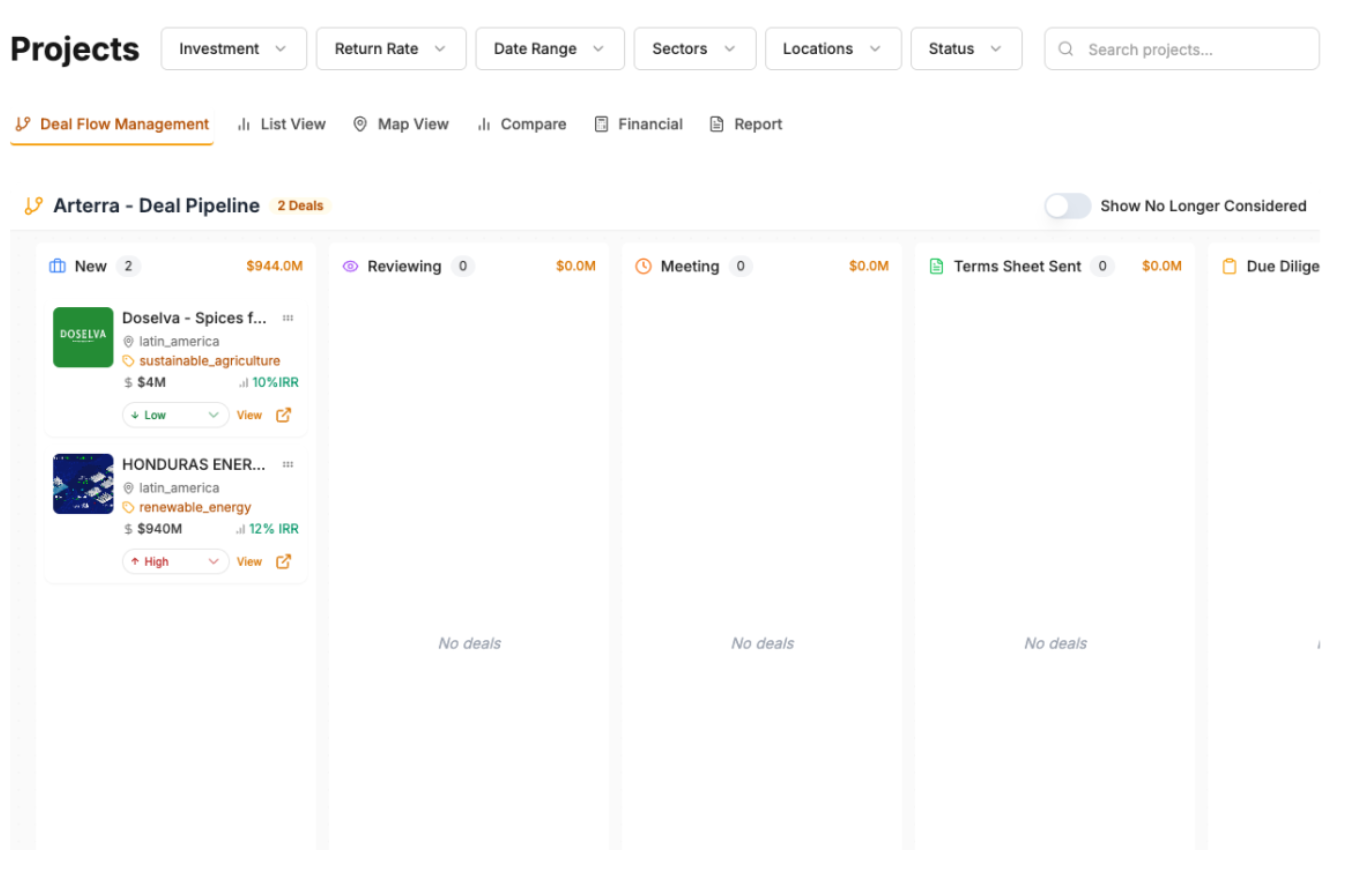
Task: Click the dollar icon beside $940M
Action: pos(128,529)
